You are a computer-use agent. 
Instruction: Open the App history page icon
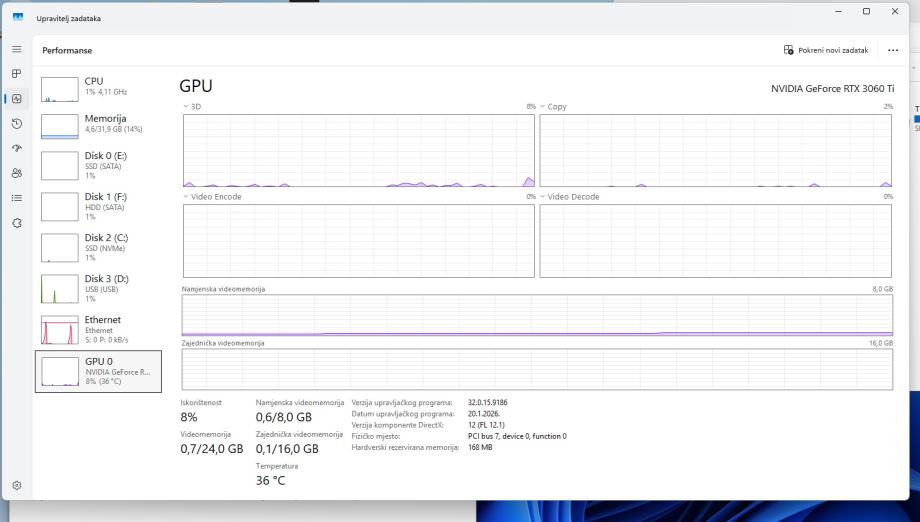coord(16,124)
